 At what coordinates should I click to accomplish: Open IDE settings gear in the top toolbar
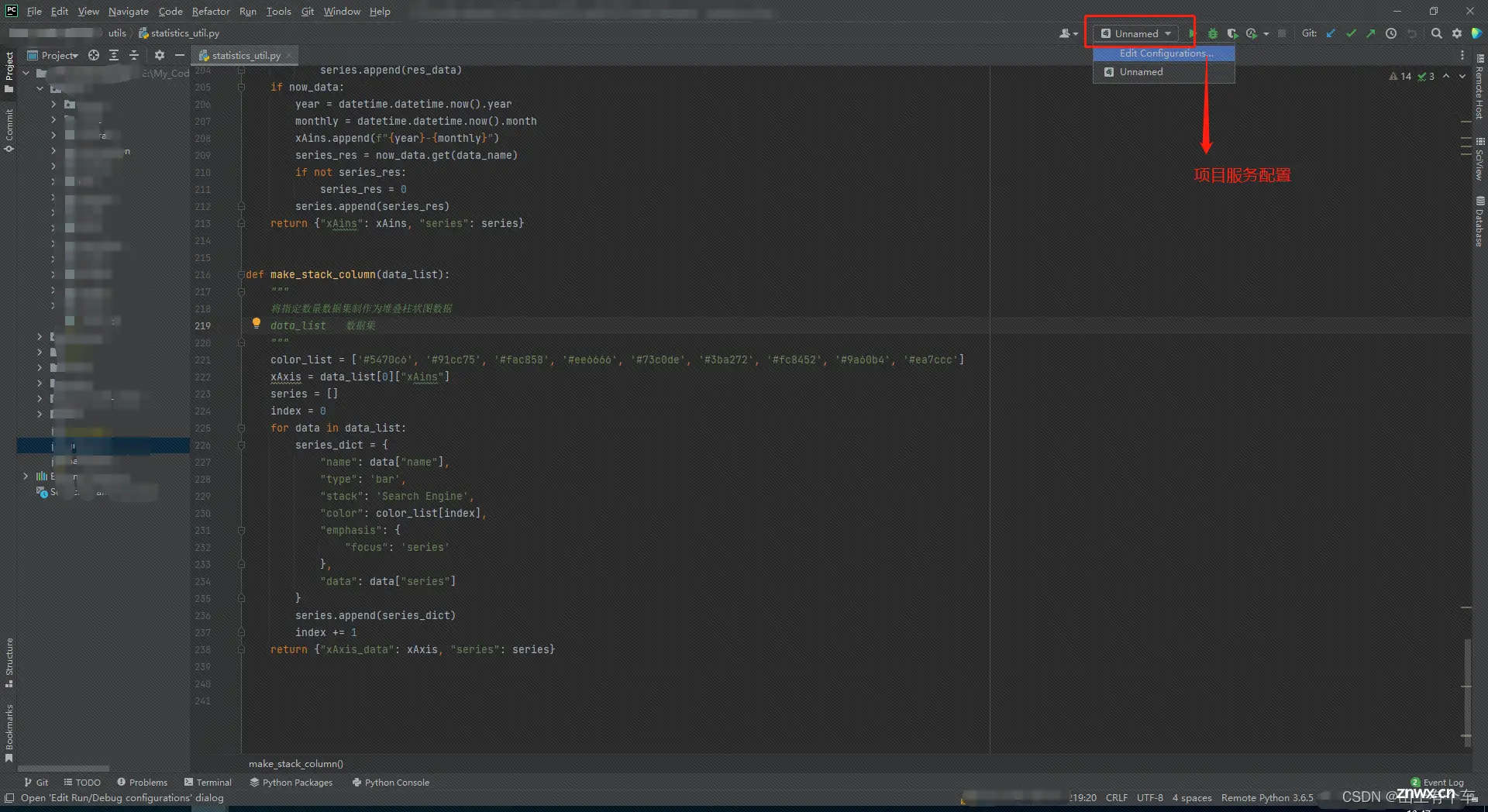1457,33
